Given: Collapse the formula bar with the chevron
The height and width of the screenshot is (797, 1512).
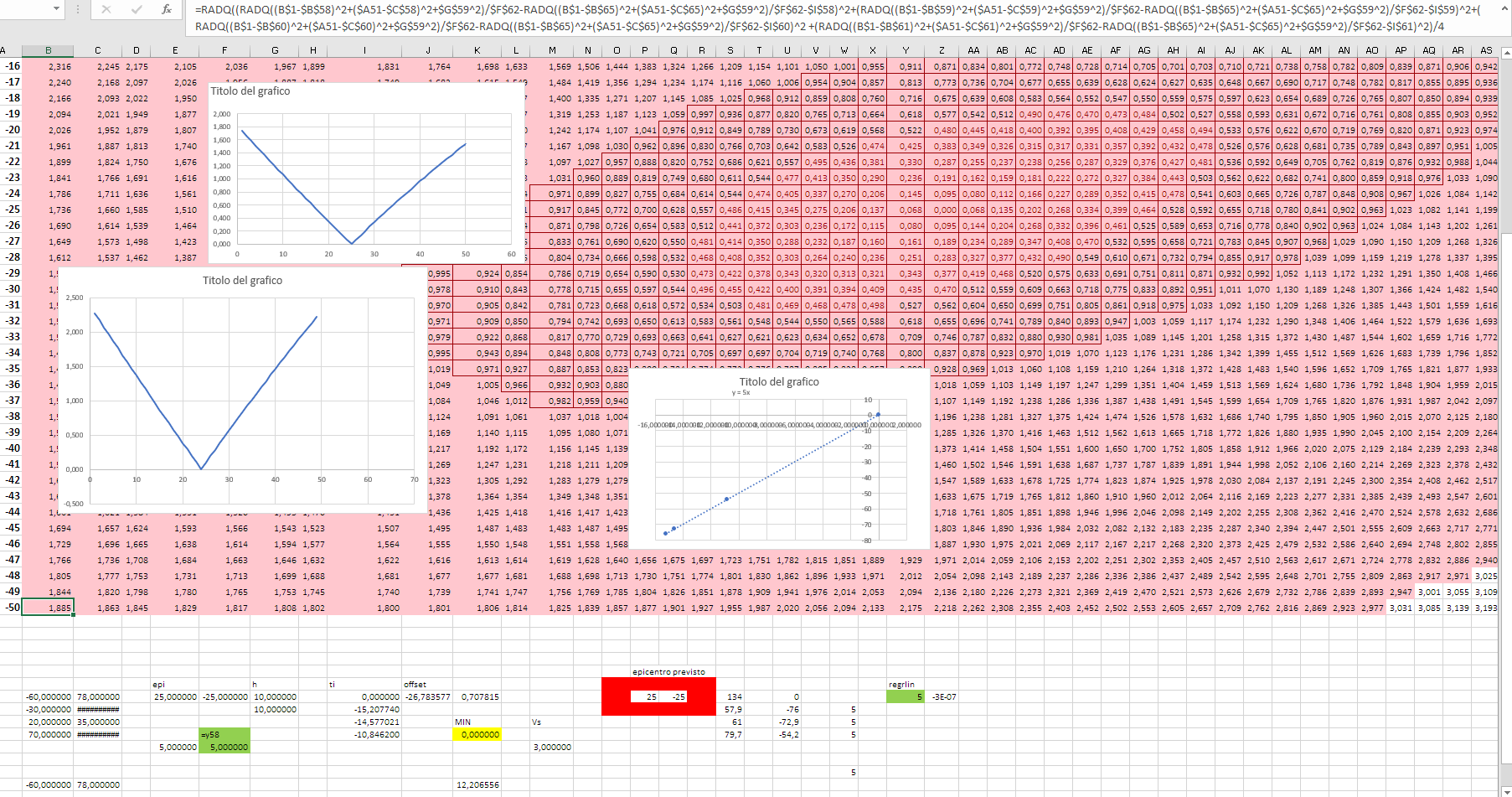Looking at the screenshot, I should tap(1505, 9).
